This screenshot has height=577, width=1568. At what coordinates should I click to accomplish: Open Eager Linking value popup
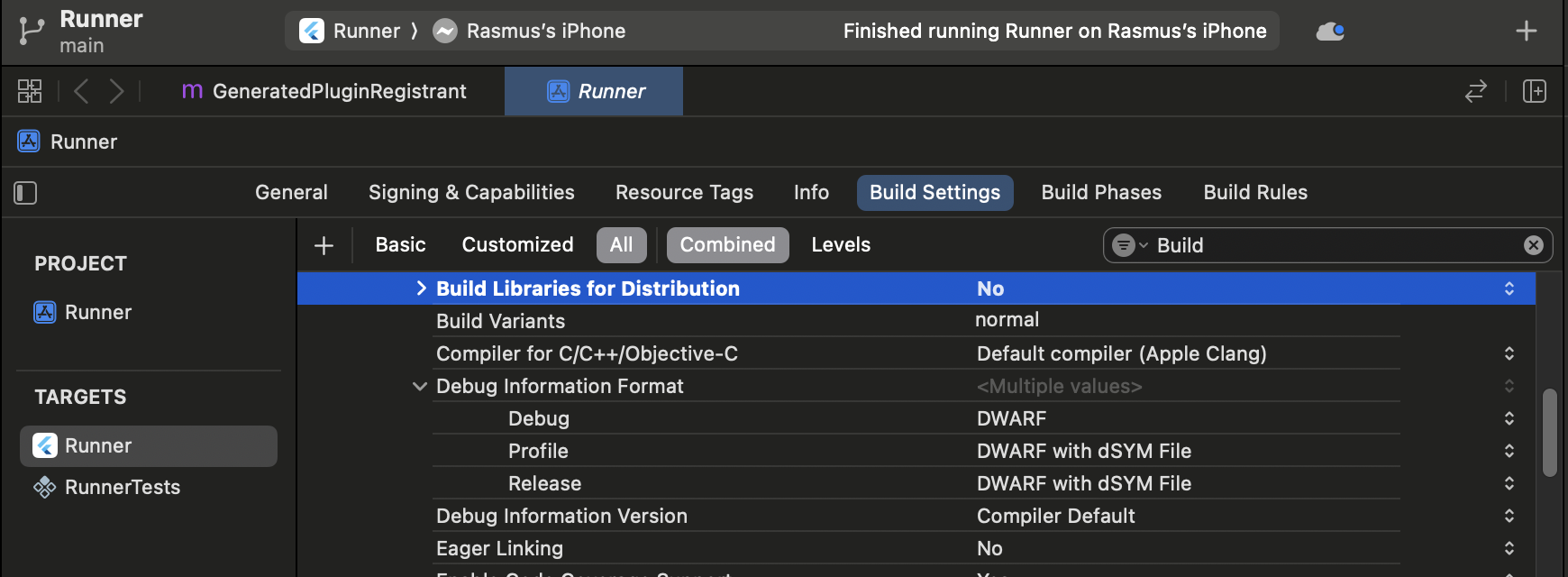(x=1509, y=548)
